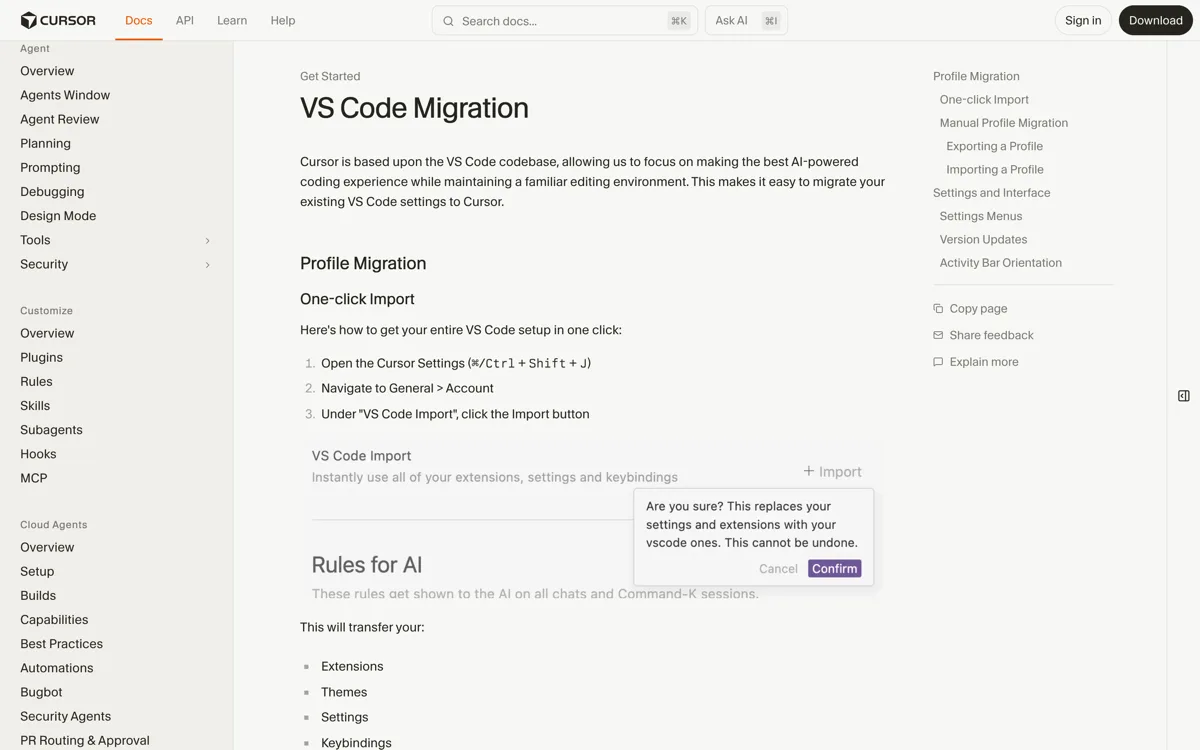The height and width of the screenshot is (750, 1200).
Task: Click the One-click Import subheading
Action: pyautogui.click(x=357, y=299)
